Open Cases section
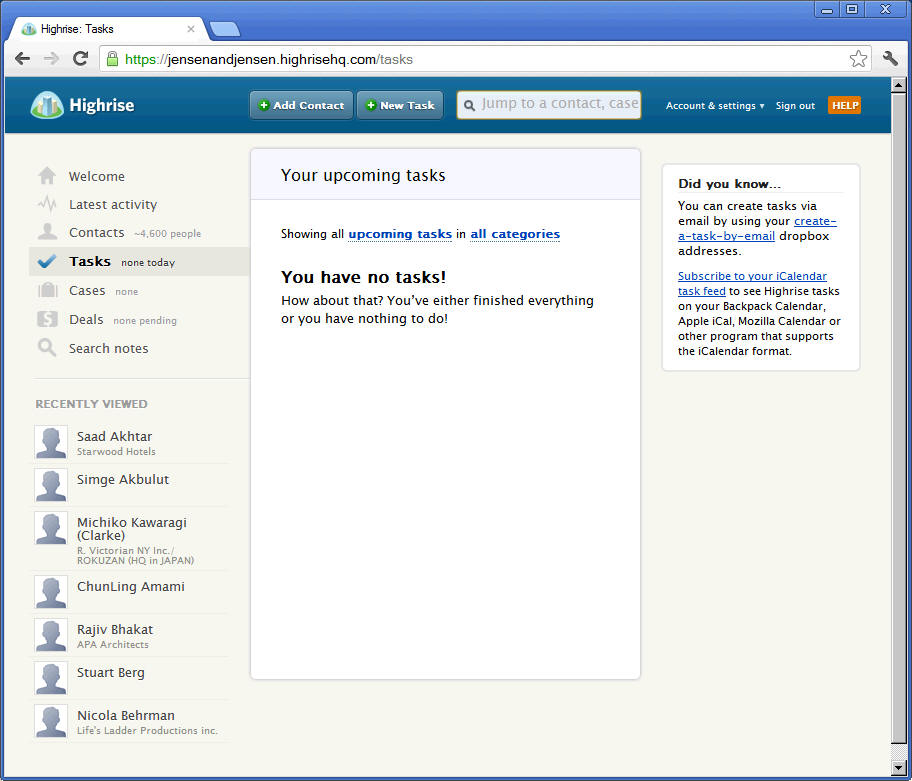This screenshot has width=912, height=781. coord(87,290)
